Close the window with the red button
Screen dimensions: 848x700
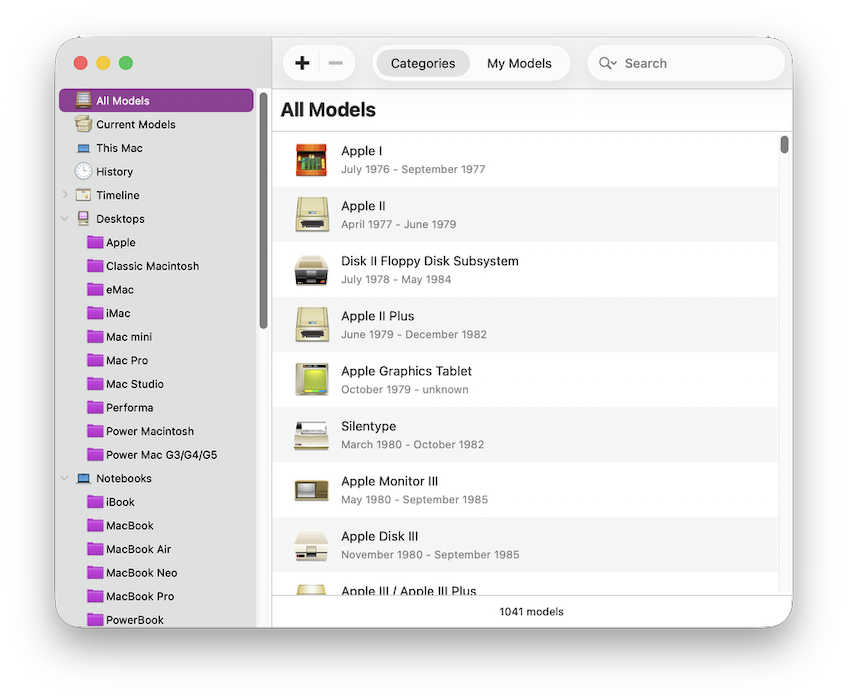(x=81, y=63)
